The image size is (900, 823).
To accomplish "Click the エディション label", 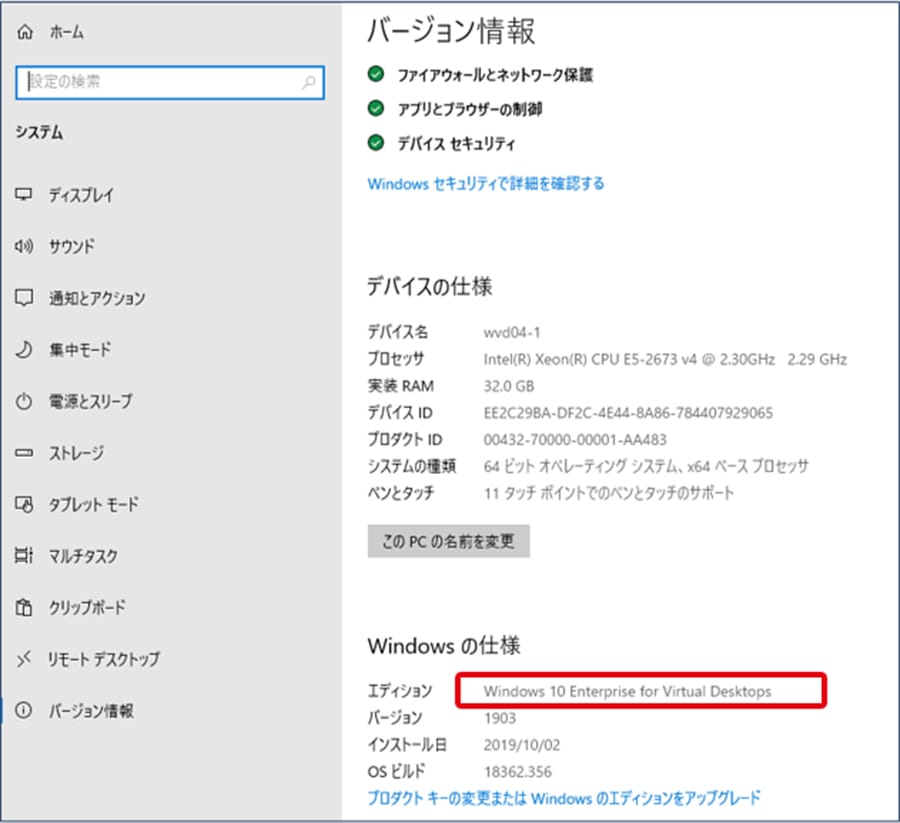I will click(x=400, y=691).
